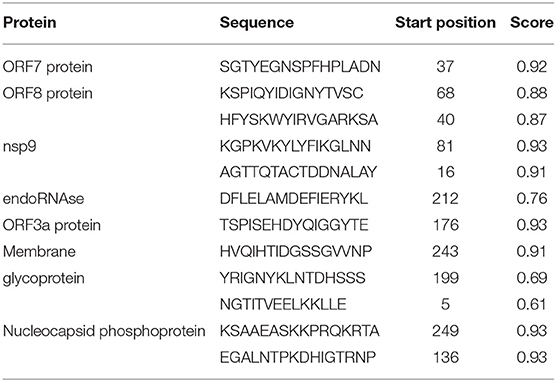Click score 0.69 for YRIGNYKLNTDHSSS
The width and height of the screenshot is (556, 382).
532,278
